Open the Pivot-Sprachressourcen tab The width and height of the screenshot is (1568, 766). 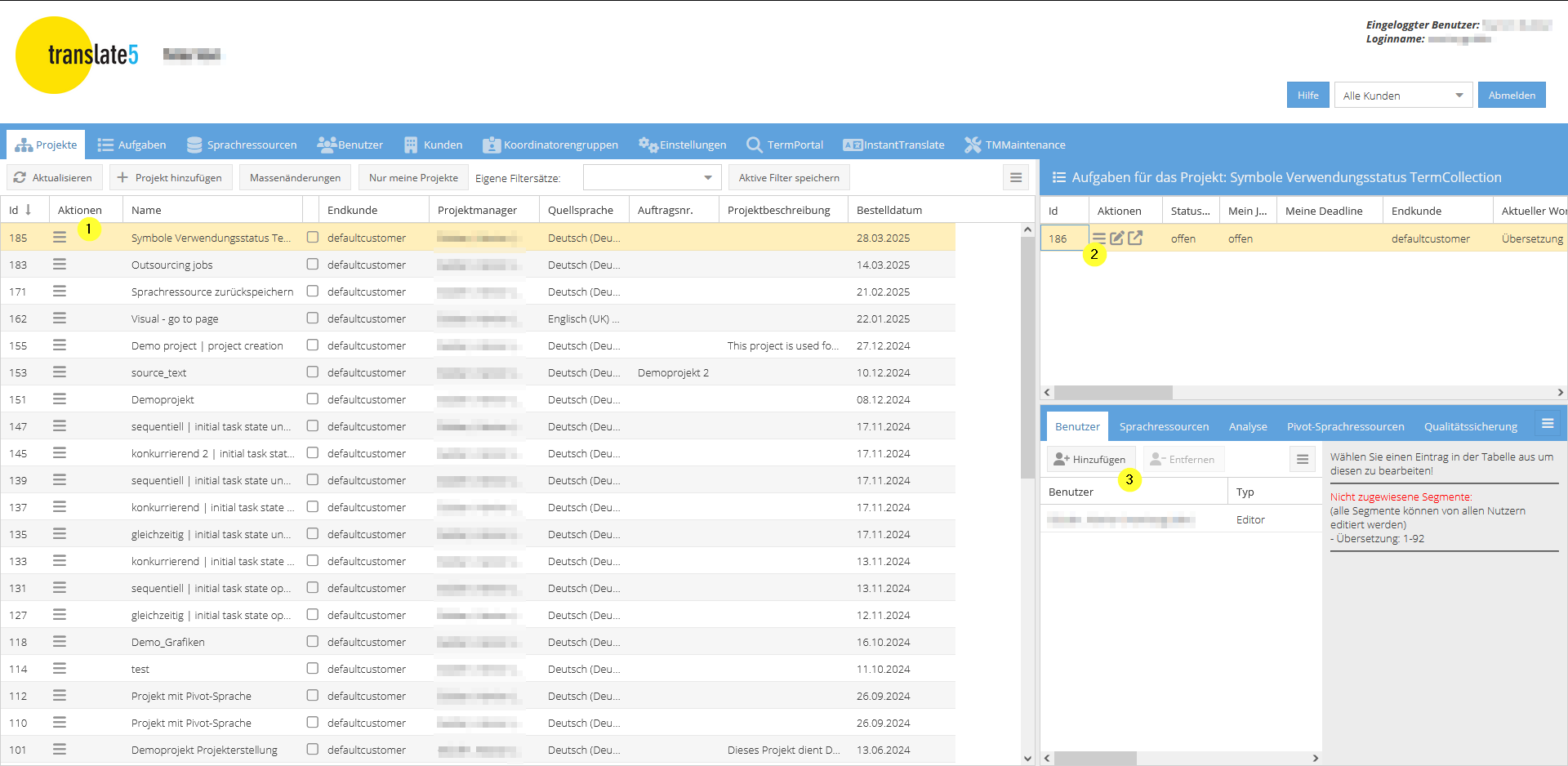[1346, 426]
